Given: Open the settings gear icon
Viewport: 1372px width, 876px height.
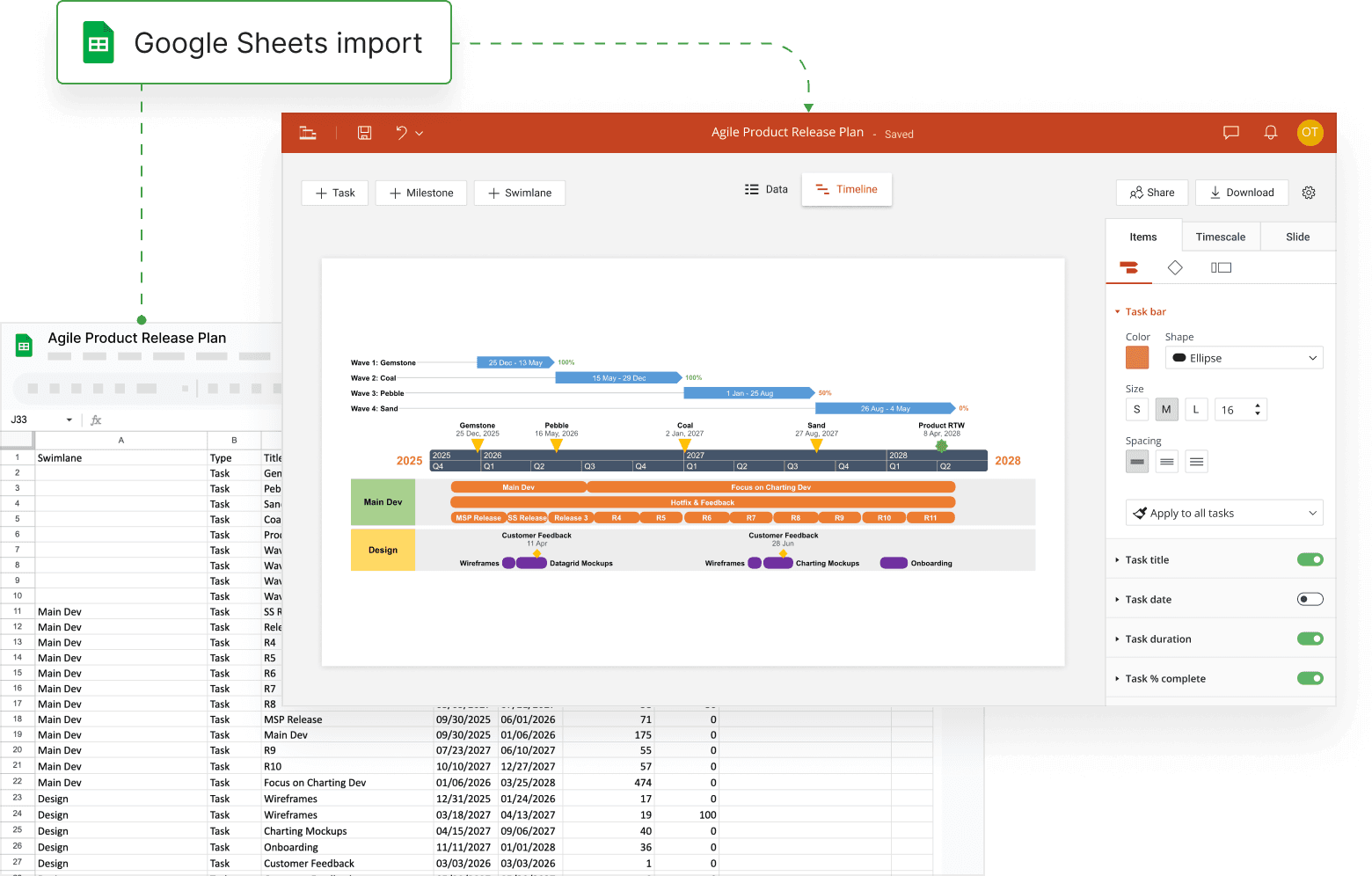Looking at the screenshot, I should click(1309, 193).
